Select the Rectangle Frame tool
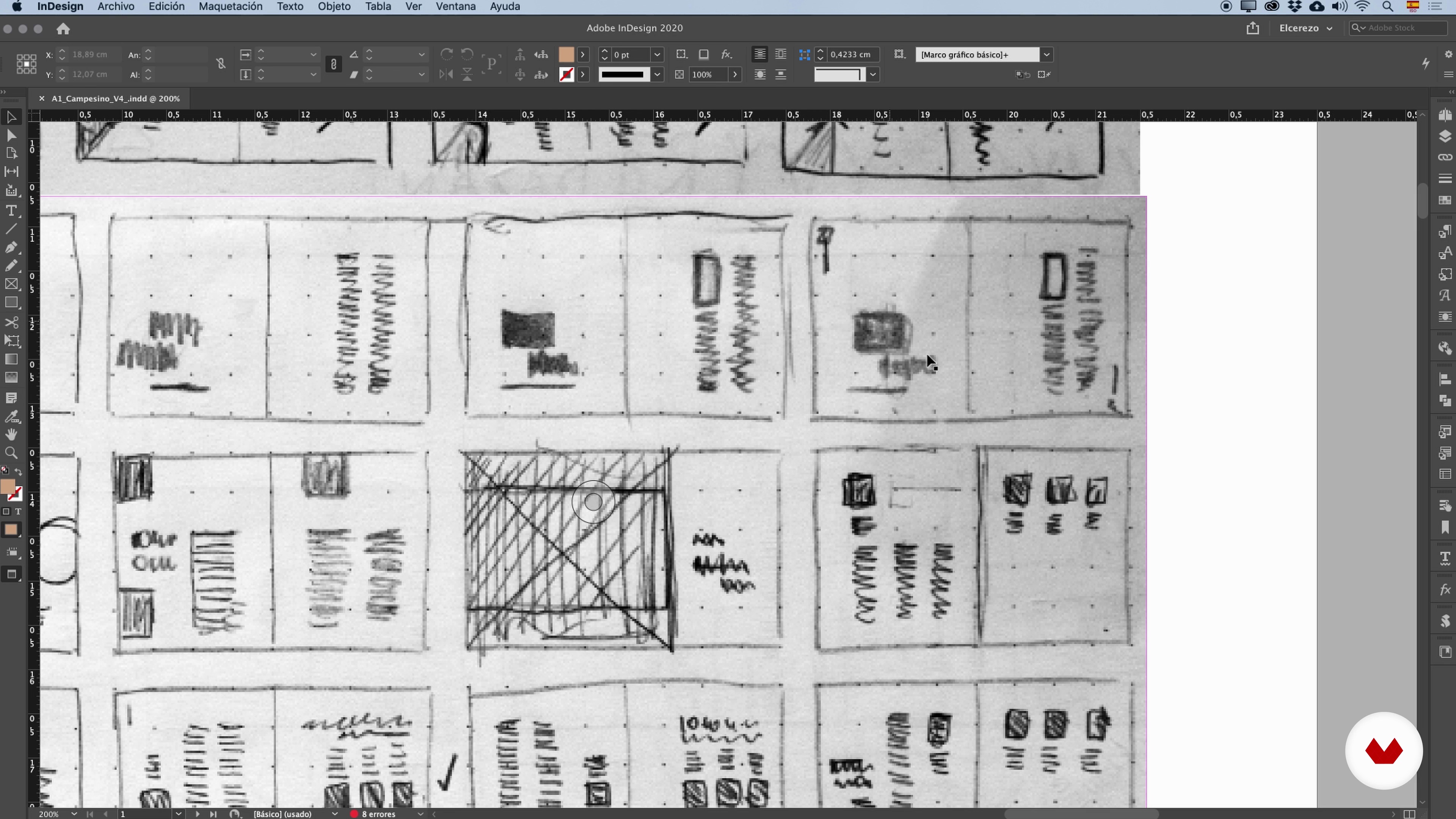Screen dimensions: 1456x819 11,284
